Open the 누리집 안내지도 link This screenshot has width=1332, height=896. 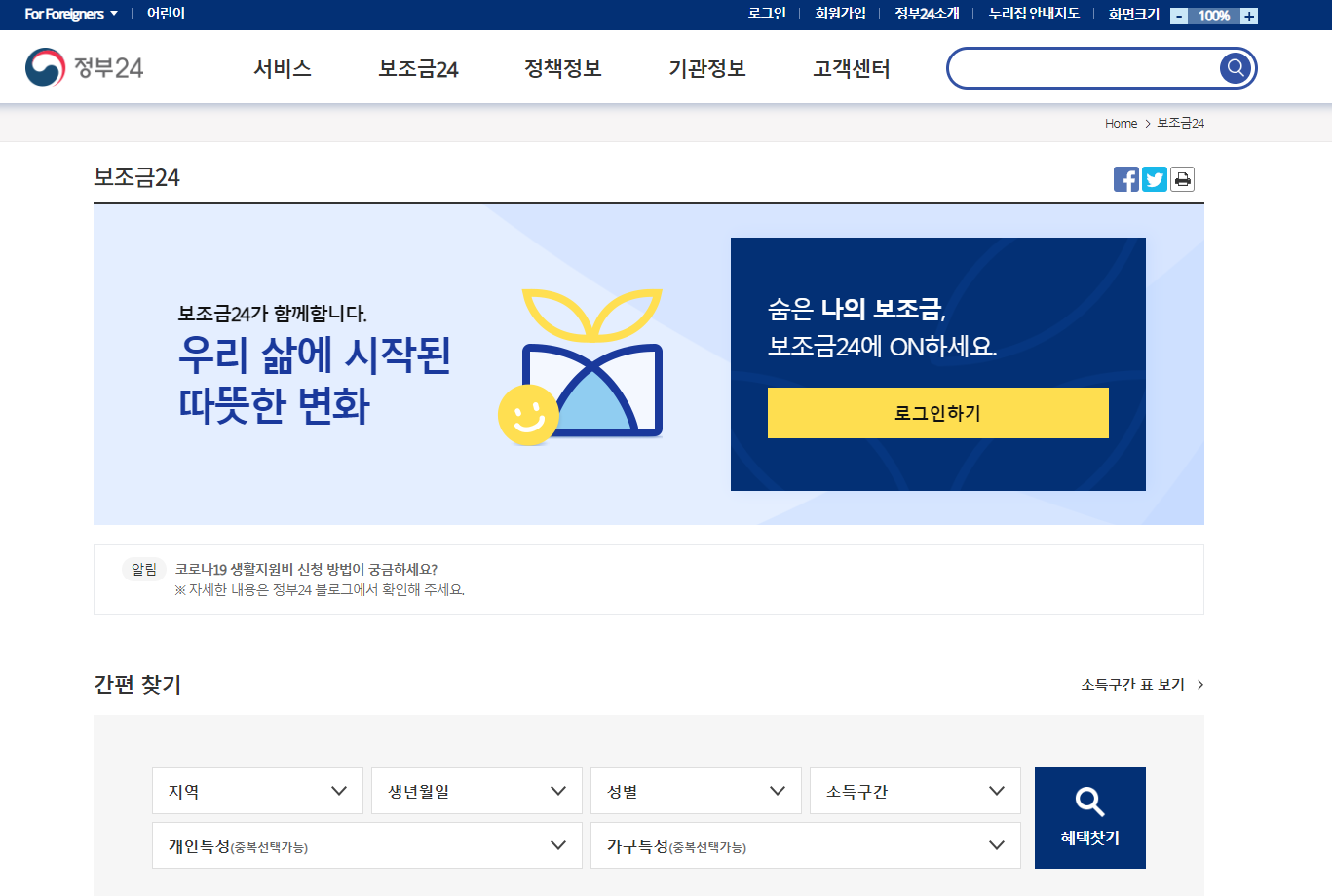point(1034,14)
